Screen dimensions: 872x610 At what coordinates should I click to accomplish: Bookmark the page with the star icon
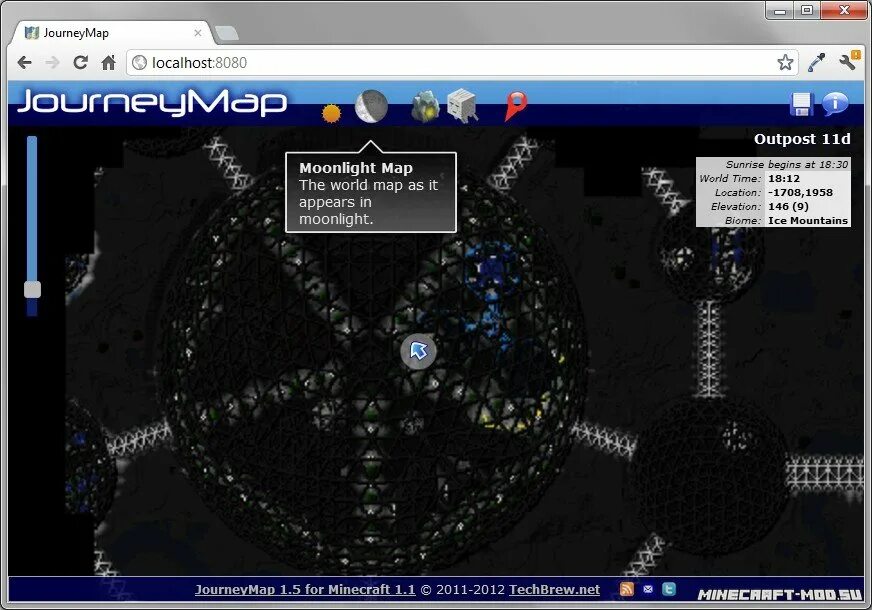click(785, 62)
